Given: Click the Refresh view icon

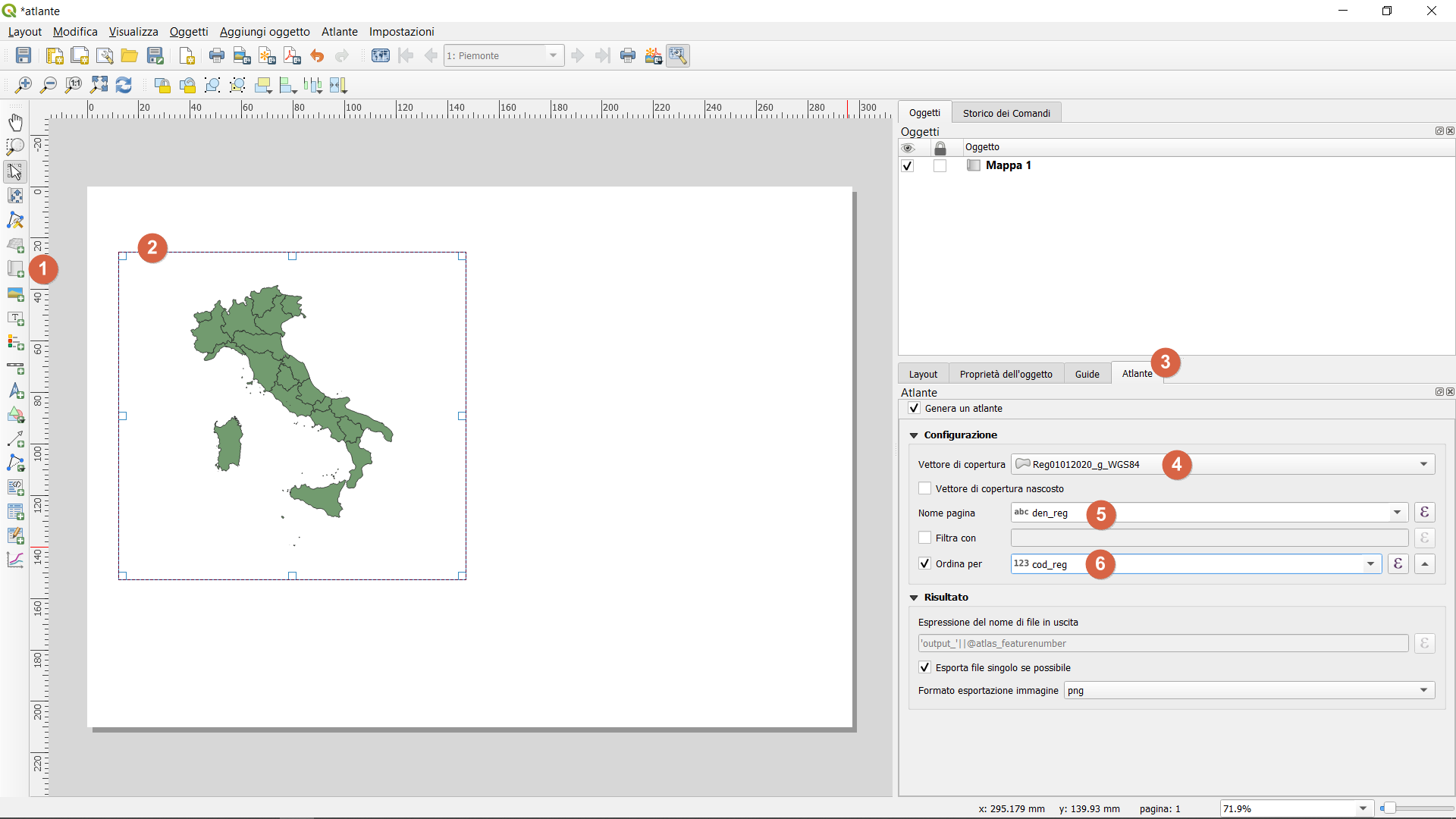Looking at the screenshot, I should click(124, 85).
